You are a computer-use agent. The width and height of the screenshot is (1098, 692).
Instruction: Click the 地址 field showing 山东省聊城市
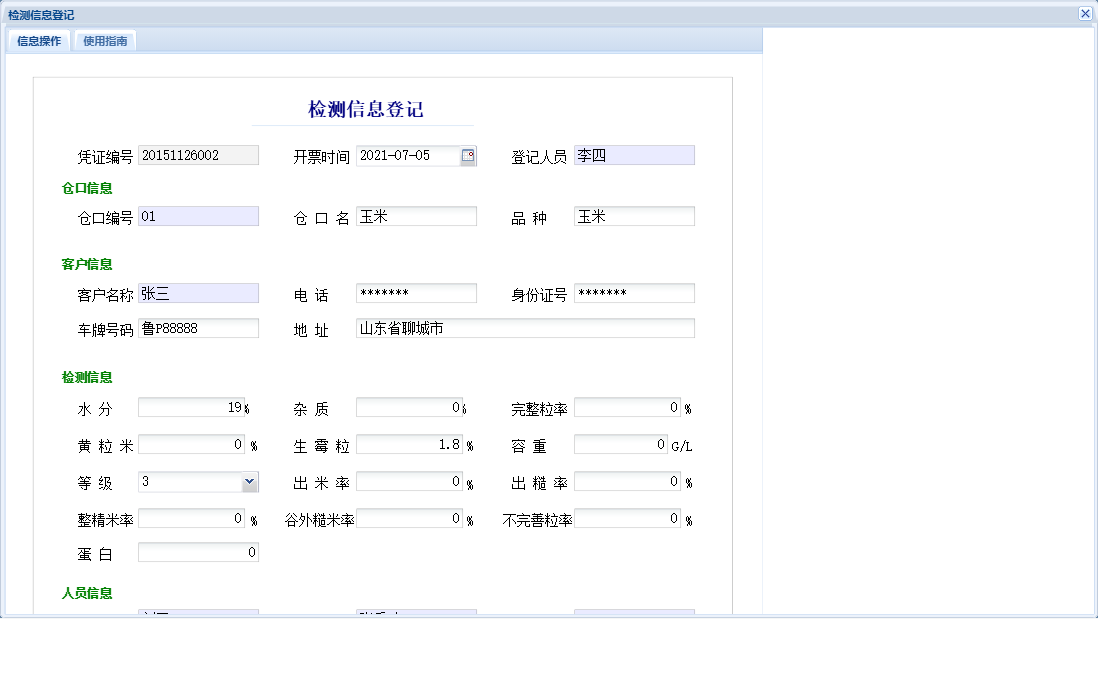tap(525, 328)
